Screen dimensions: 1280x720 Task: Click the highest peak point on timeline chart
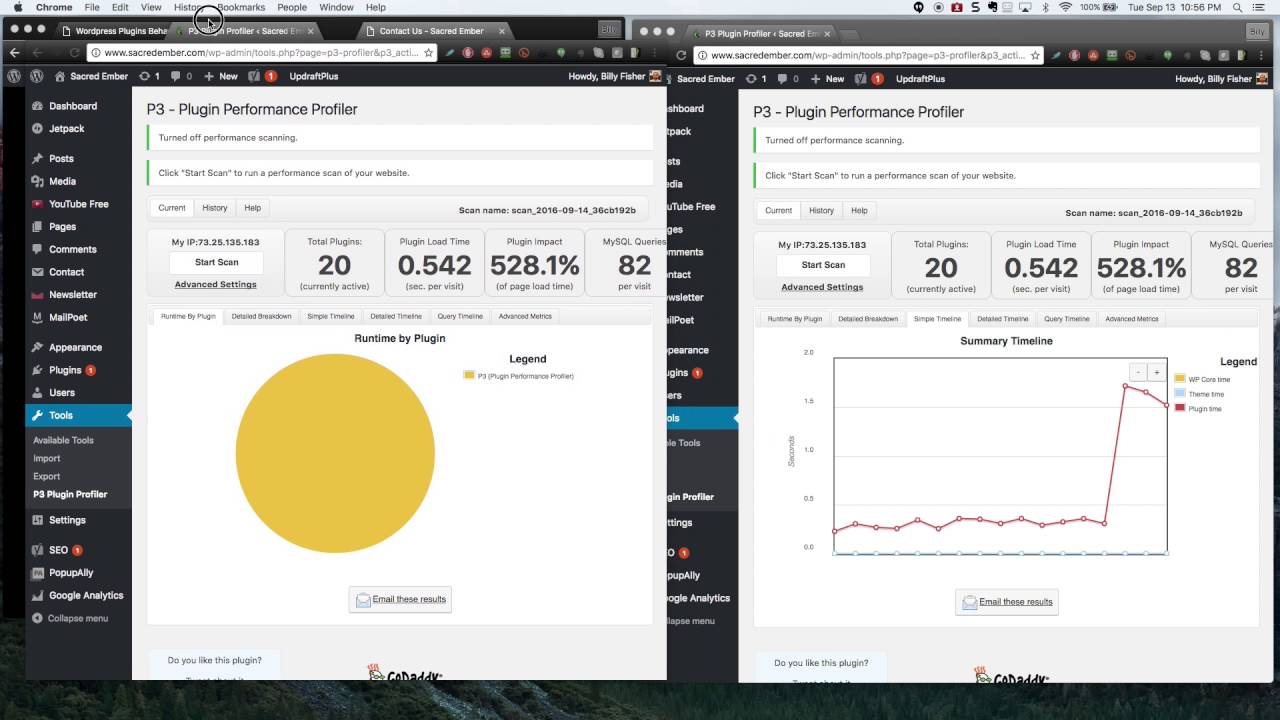point(1125,386)
